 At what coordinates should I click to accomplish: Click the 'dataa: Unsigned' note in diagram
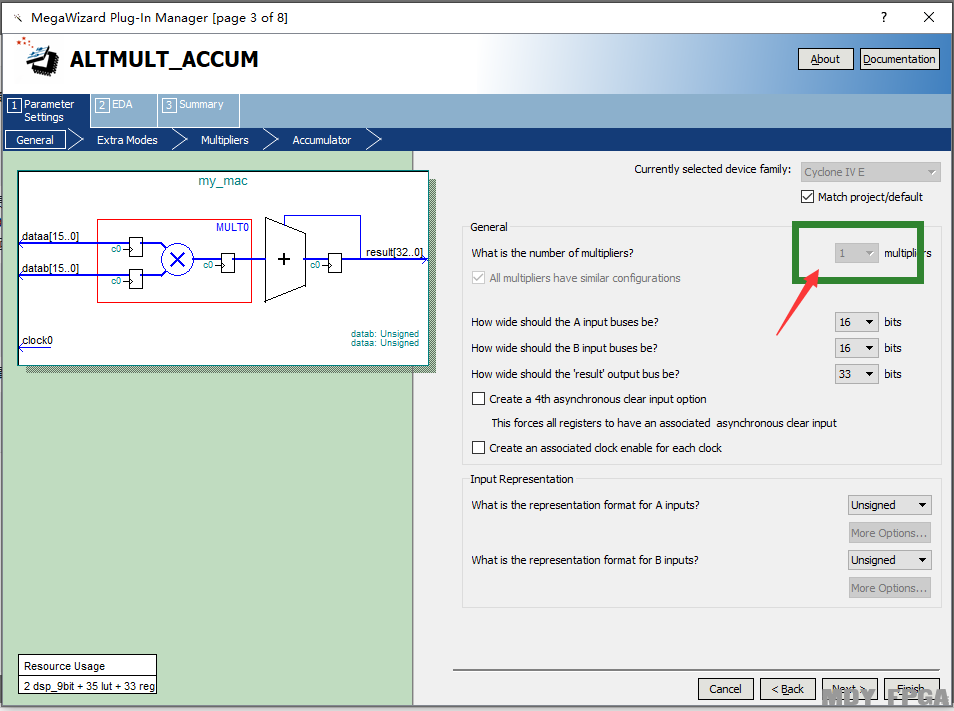pos(385,343)
